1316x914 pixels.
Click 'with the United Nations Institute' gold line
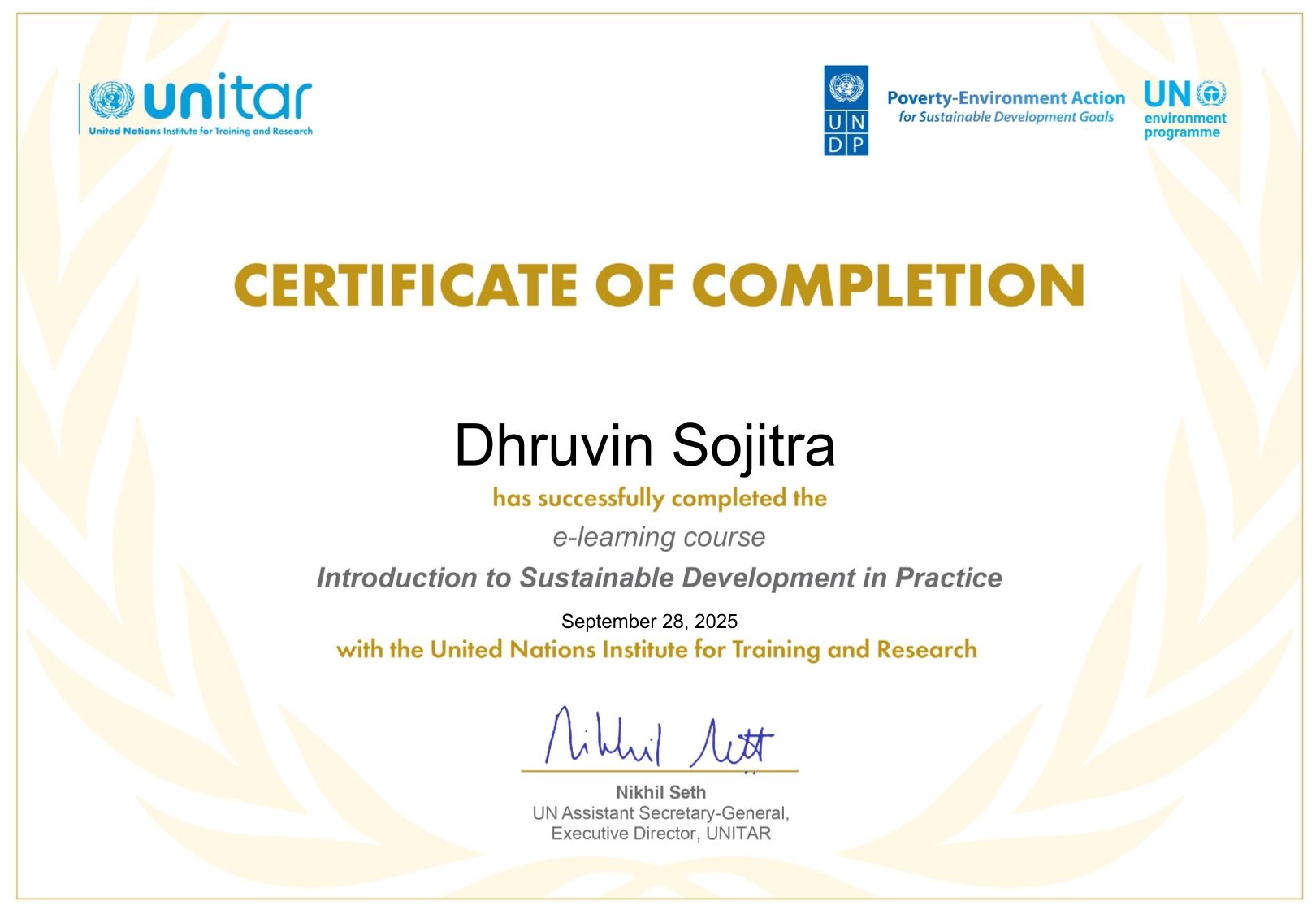pos(656,650)
